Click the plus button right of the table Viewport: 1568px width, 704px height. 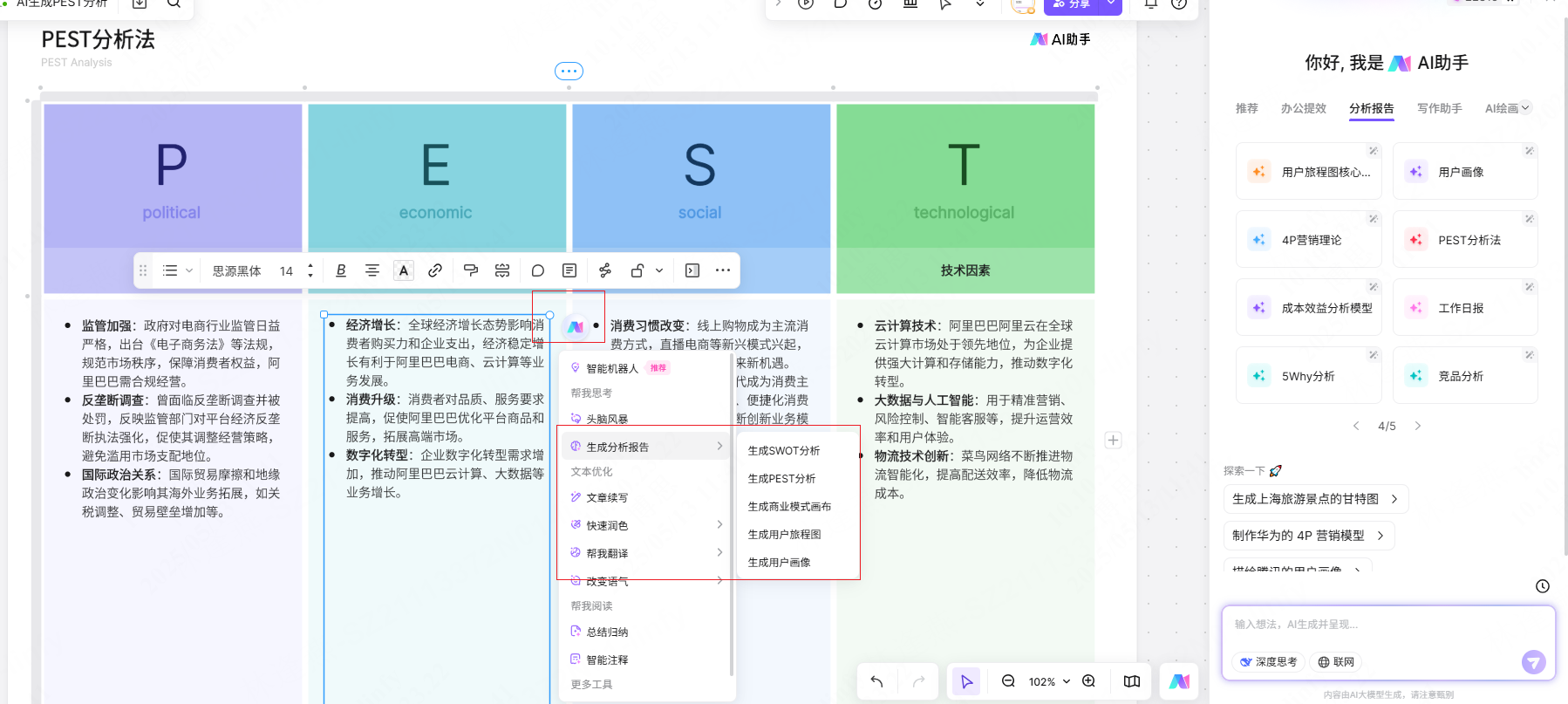[1113, 441]
